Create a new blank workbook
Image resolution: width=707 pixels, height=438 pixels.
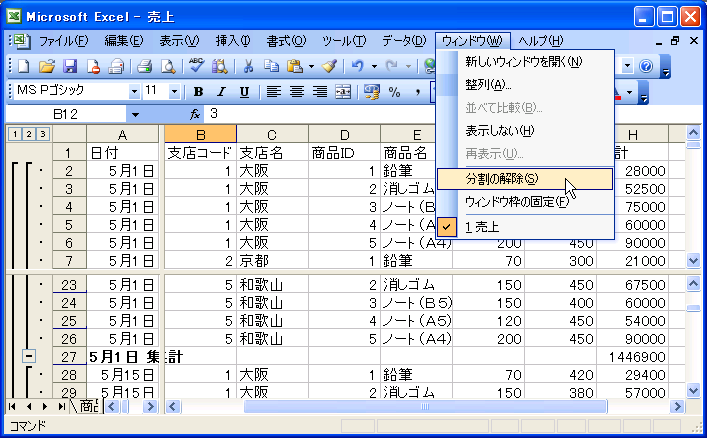tap(23, 66)
